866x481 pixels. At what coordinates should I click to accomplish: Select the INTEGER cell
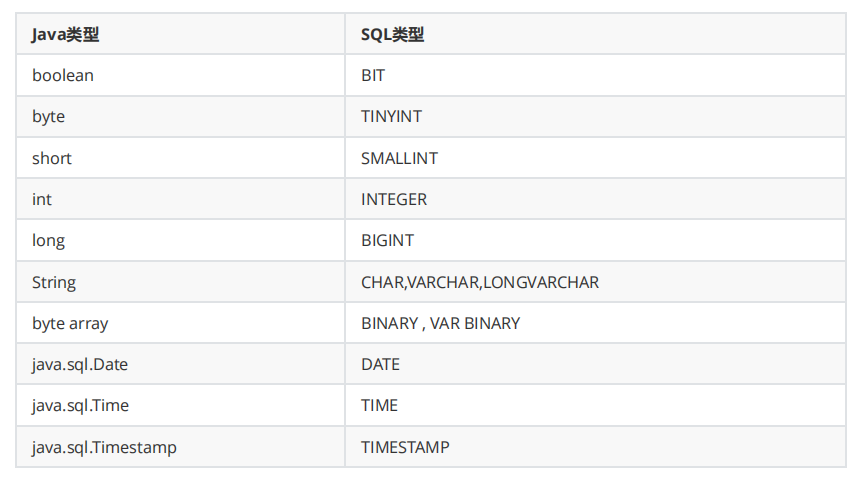[x=394, y=199]
